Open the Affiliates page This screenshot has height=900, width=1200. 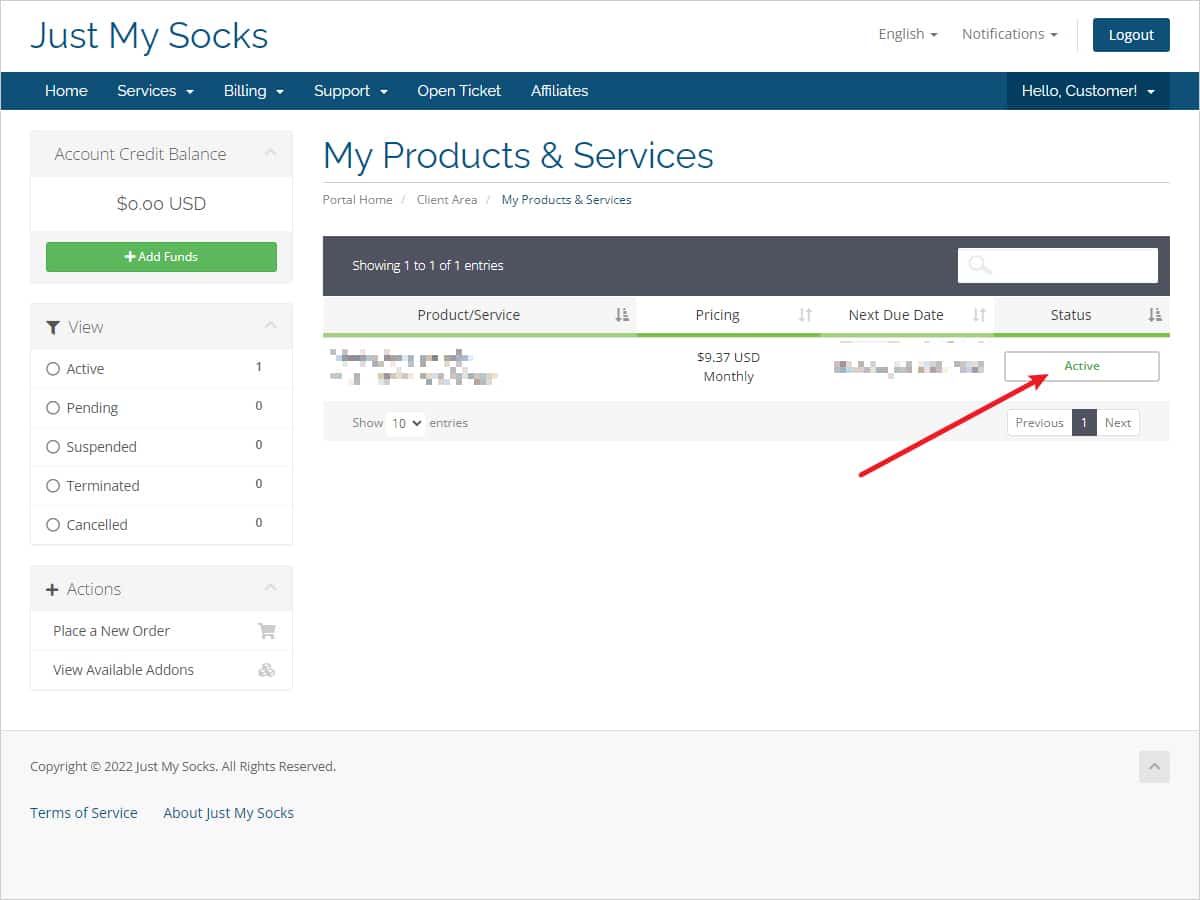(x=559, y=91)
